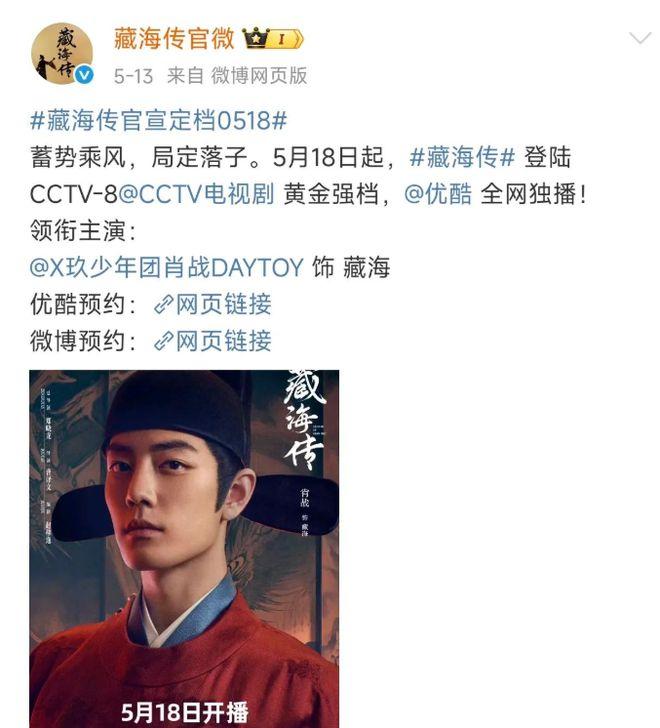
Task: Click the 微博网页版 source text
Action: (259, 76)
